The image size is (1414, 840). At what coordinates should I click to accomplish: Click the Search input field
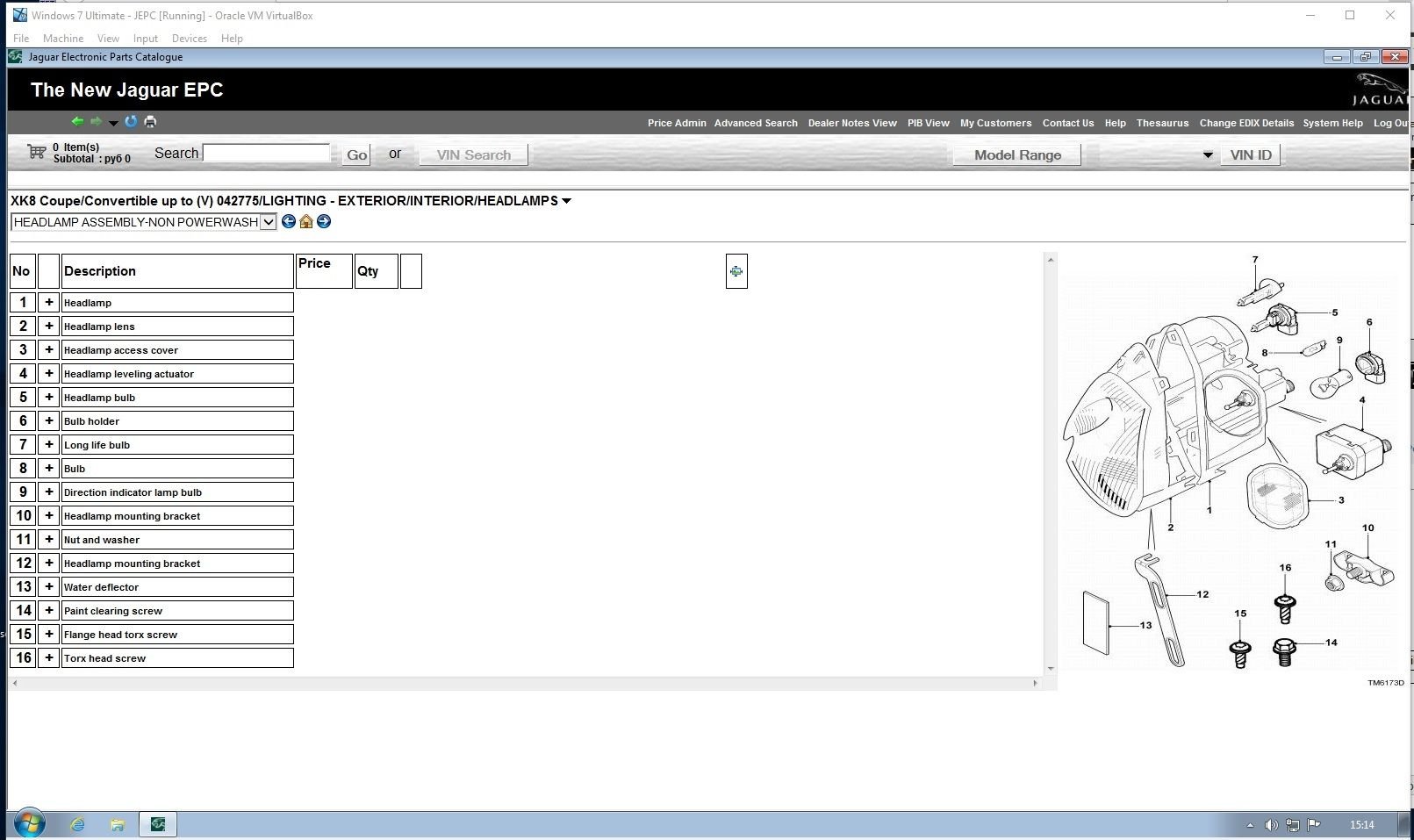(x=267, y=153)
